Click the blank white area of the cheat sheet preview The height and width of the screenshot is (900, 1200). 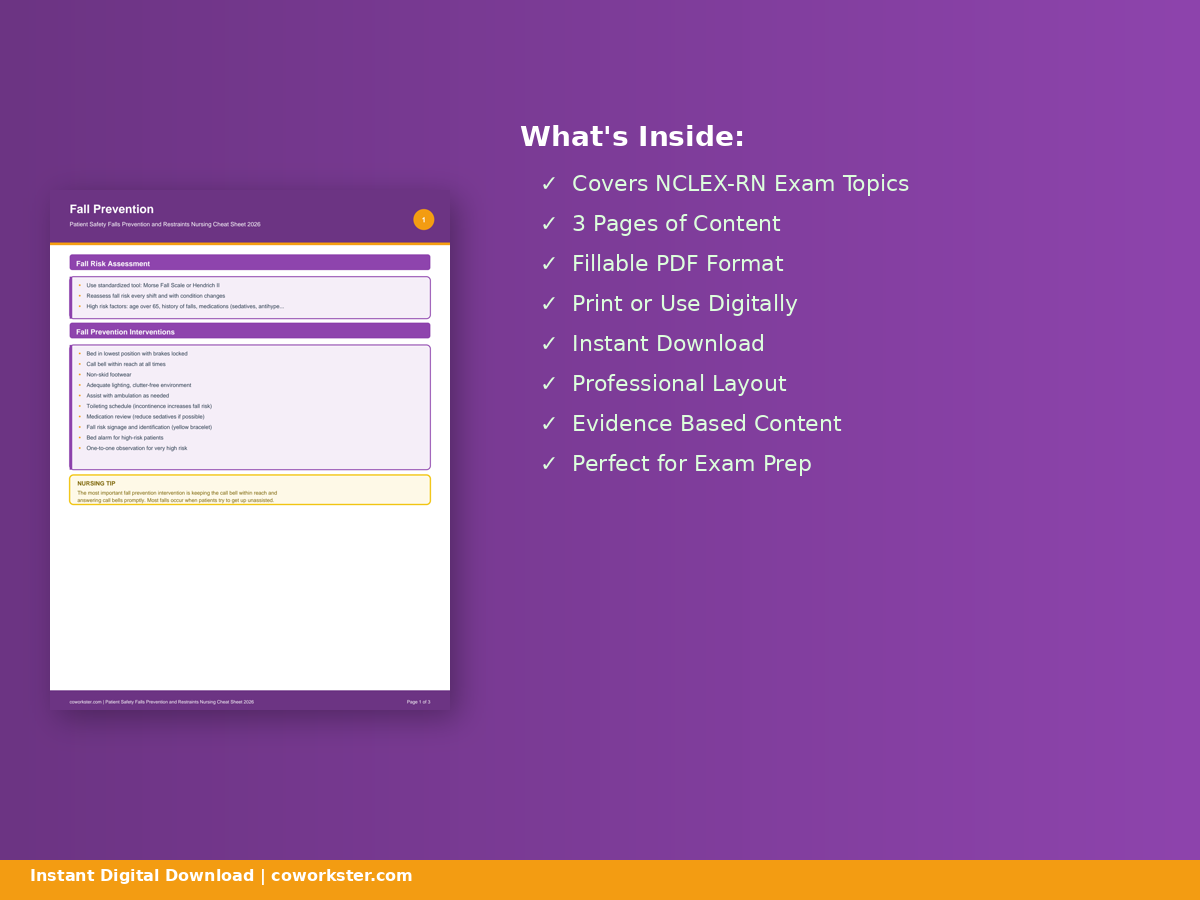(x=250, y=600)
